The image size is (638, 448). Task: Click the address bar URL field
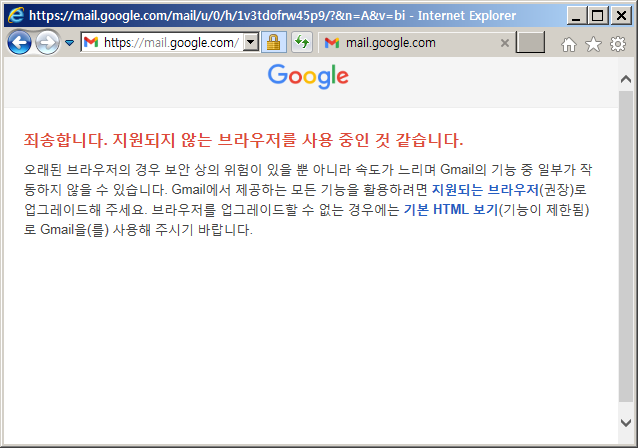pyautogui.click(x=171, y=42)
